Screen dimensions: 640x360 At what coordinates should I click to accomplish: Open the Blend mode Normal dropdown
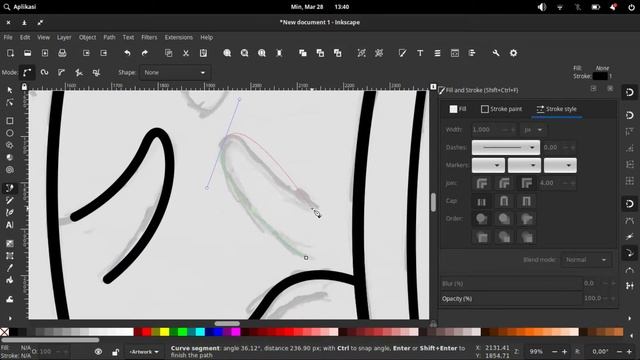coord(586,260)
